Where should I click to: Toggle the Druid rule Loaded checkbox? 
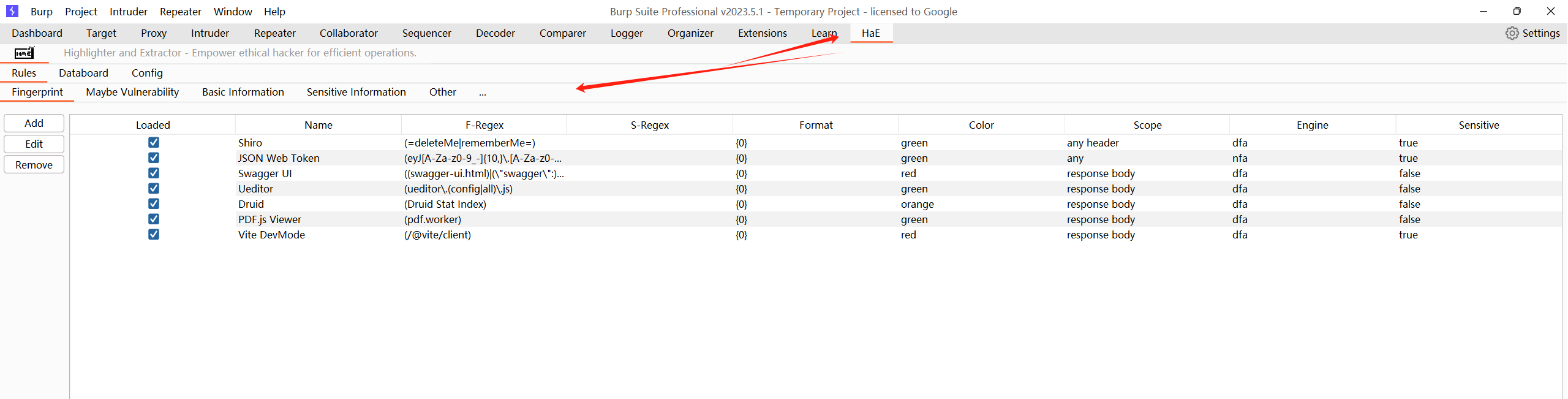pos(154,203)
